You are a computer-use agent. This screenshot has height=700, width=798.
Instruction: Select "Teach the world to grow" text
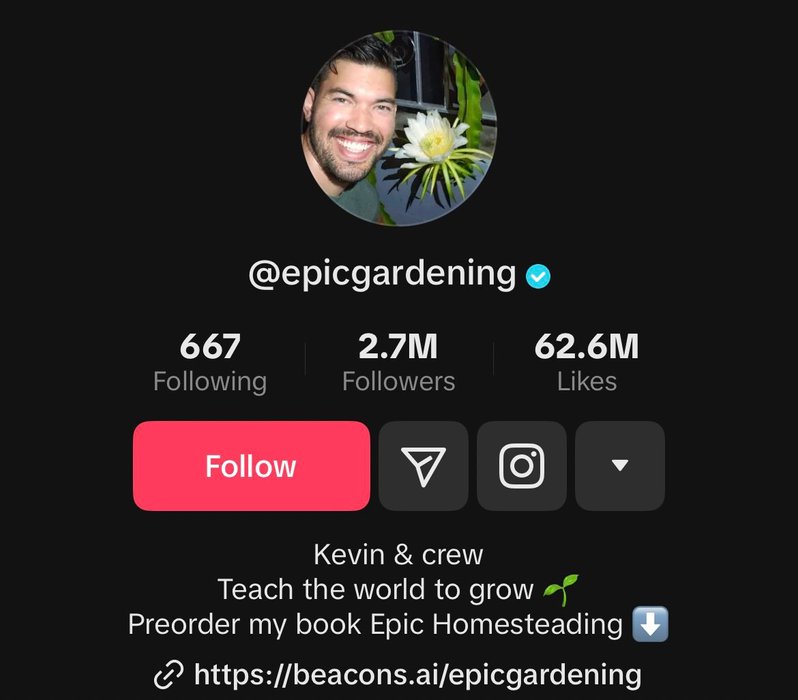[376, 590]
